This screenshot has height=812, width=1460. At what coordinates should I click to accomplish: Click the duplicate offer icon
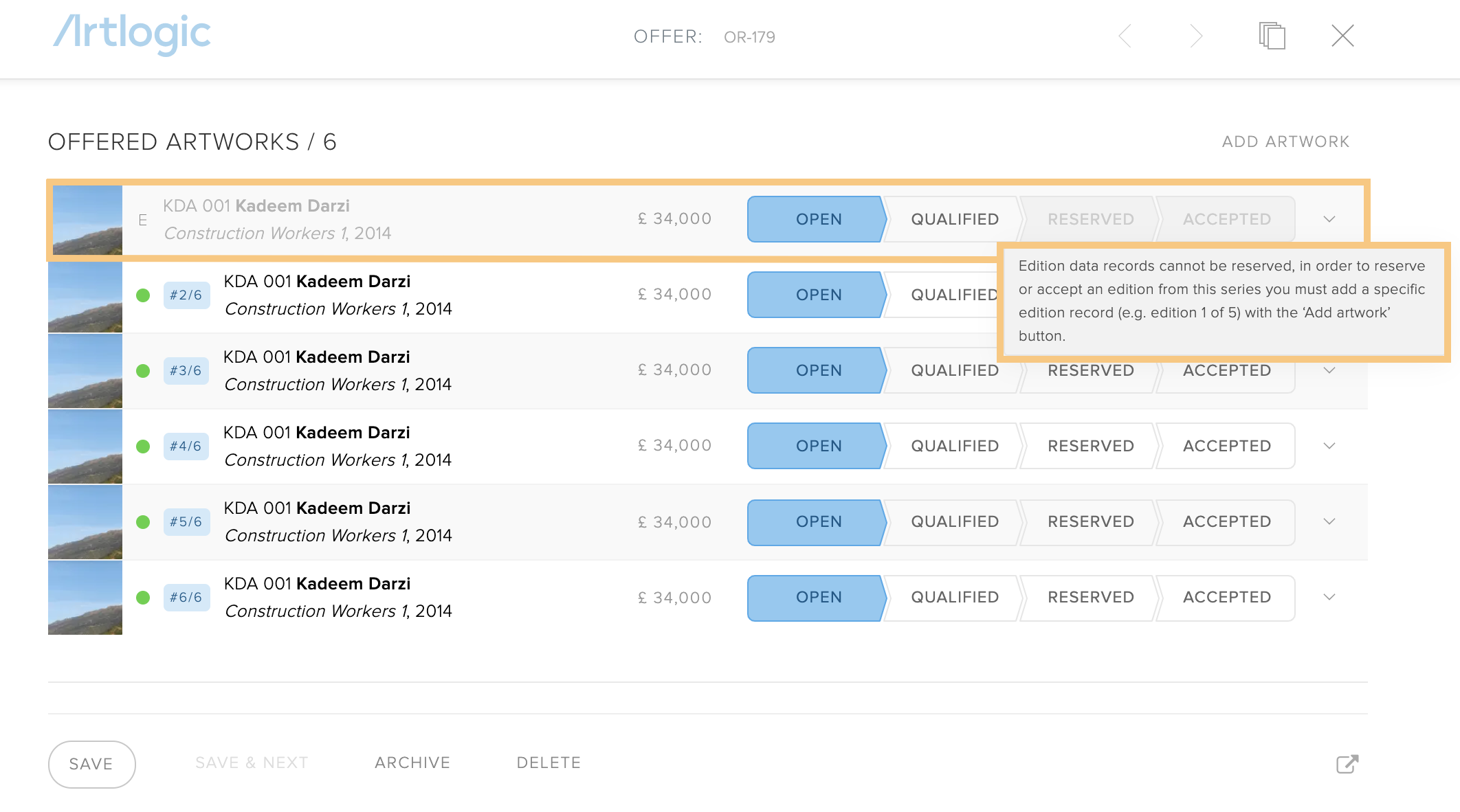click(1272, 36)
